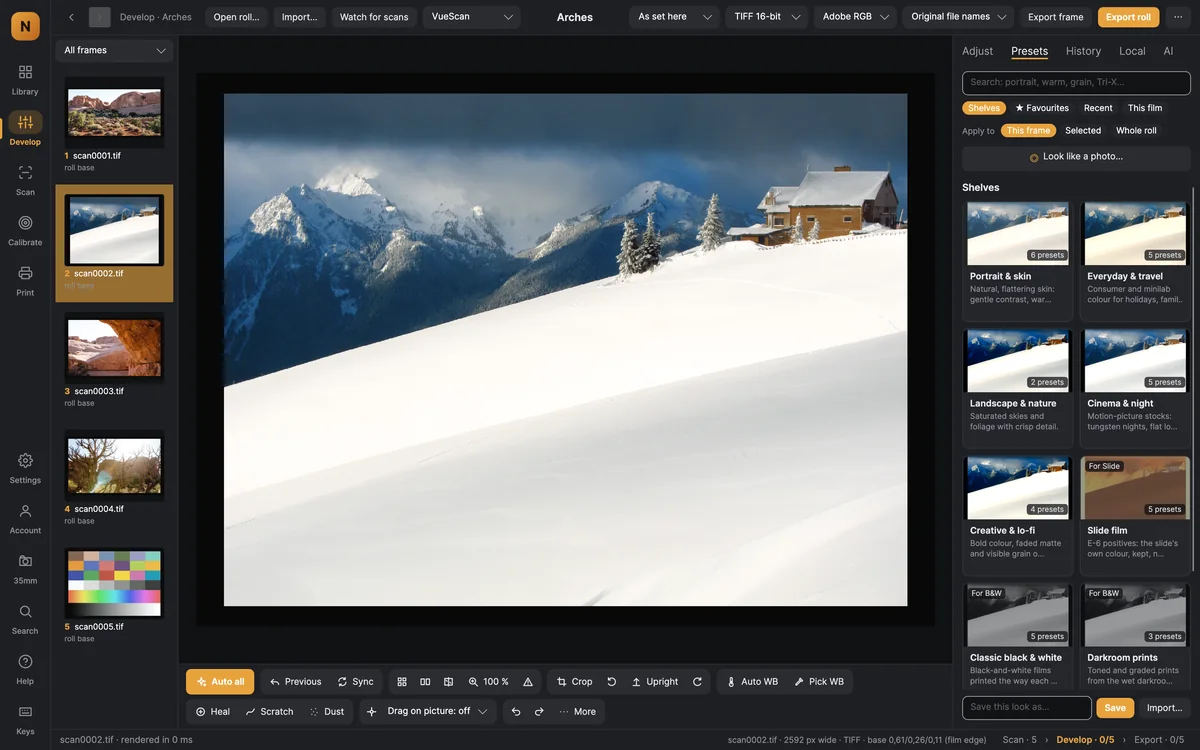Image resolution: width=1200 pixels, height=750 pixels.
Task: Click in the presets search field
Action: click(x=1076, y=82)
